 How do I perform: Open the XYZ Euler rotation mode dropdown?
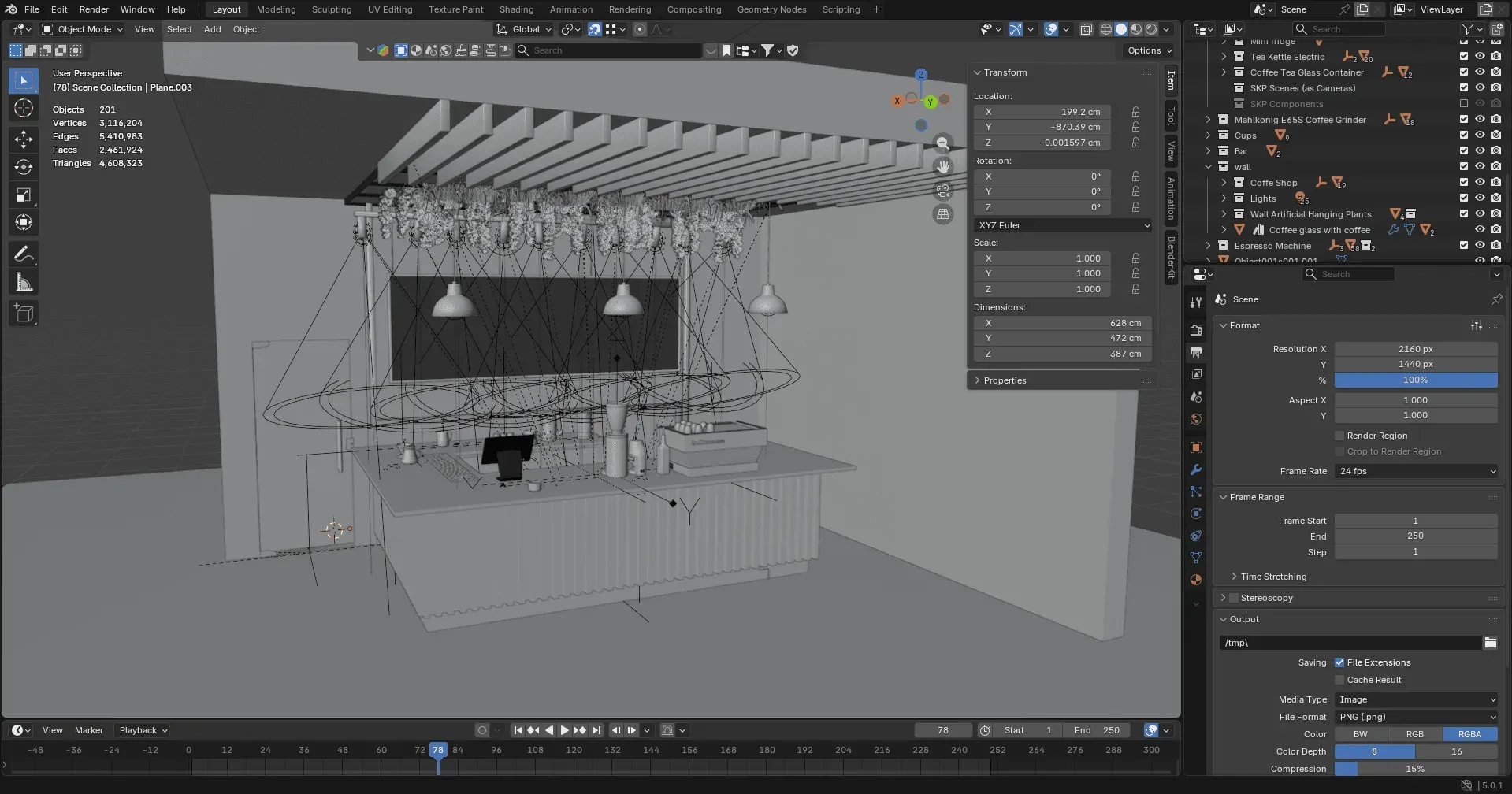pyautogui.click(x=1063, y=225)
